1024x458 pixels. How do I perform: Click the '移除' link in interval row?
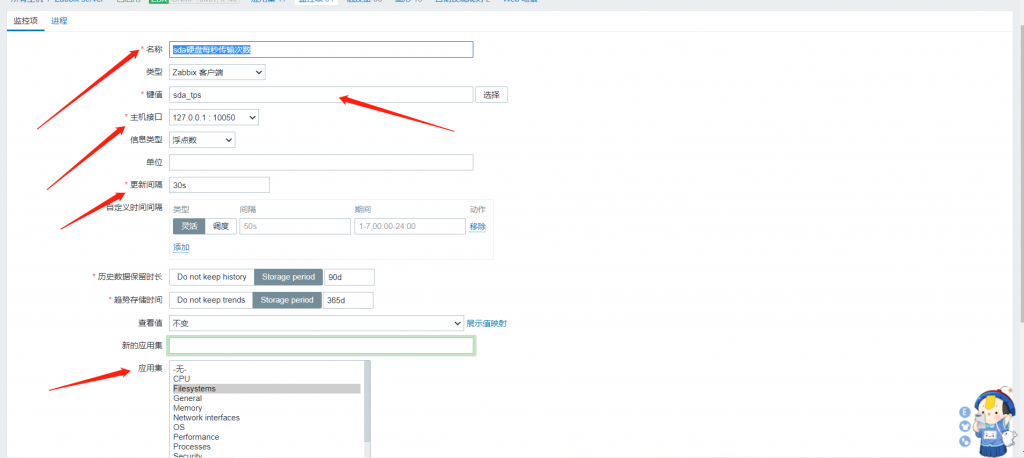pos(477,227)
